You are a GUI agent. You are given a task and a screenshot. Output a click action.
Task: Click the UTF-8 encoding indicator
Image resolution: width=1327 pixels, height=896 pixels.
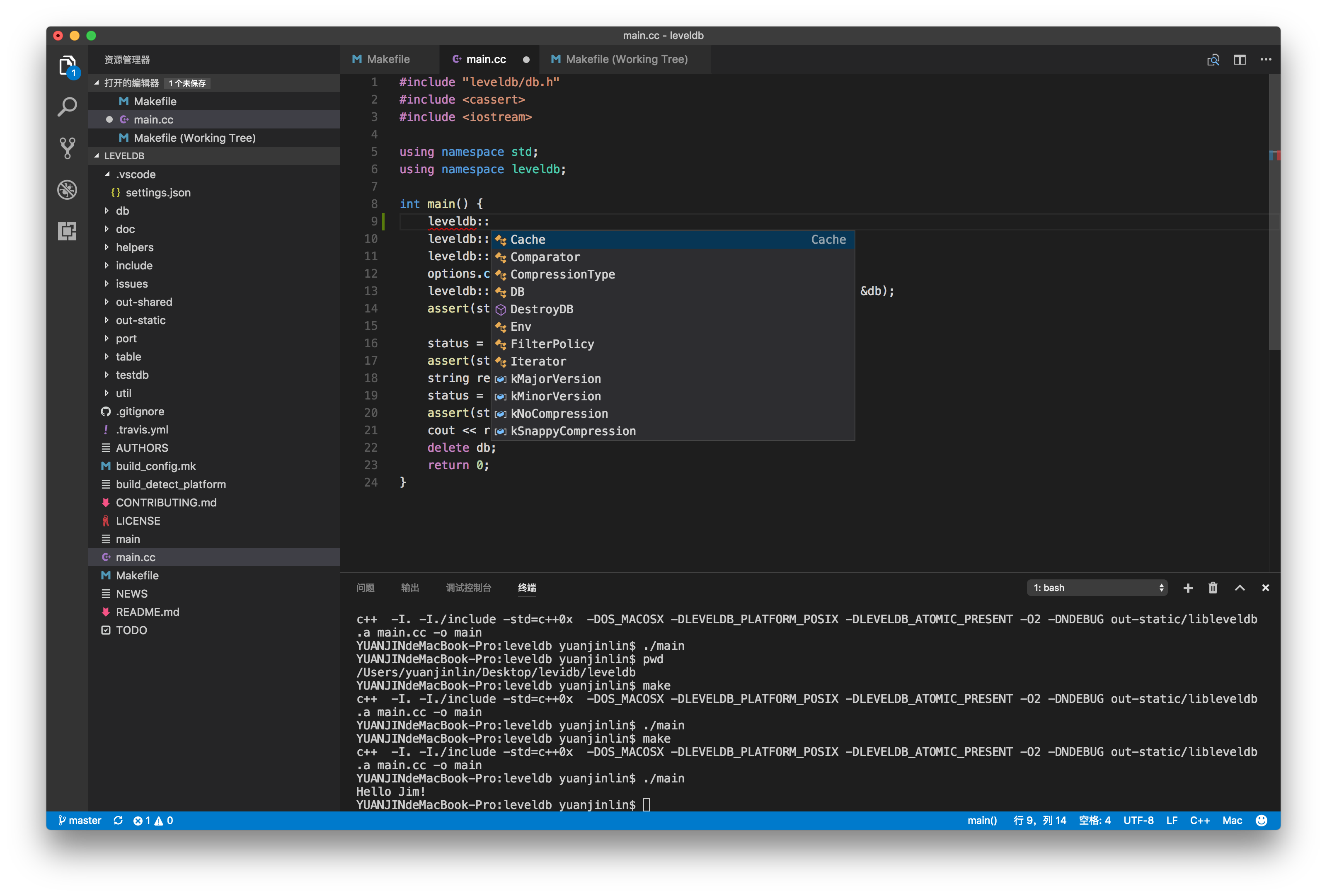(x=1138, y=820)
